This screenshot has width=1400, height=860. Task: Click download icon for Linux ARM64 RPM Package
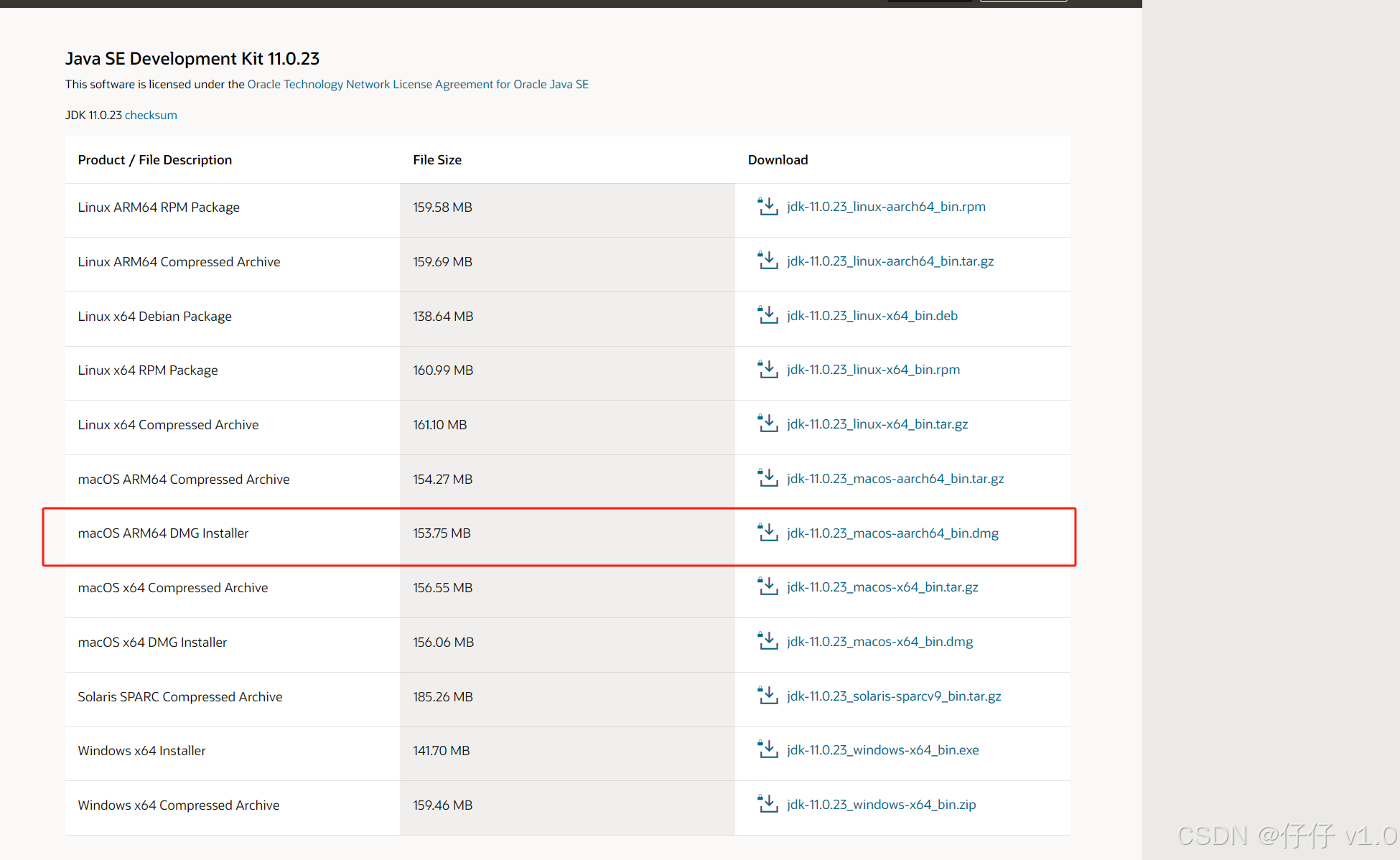tap(767, 207)
